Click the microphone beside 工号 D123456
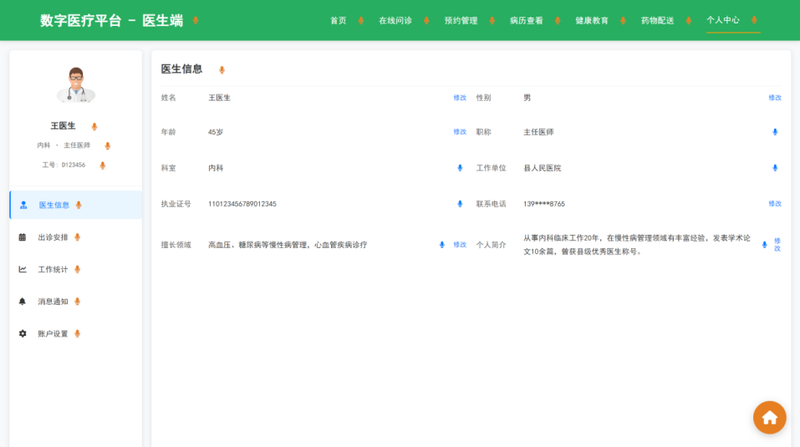This screenshot has width=800, height=447. click(102, 165)
